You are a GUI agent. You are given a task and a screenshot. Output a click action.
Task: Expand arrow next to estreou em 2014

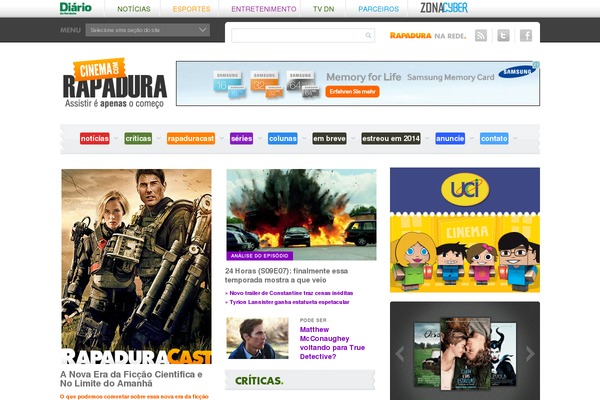(x=427, y=138)
